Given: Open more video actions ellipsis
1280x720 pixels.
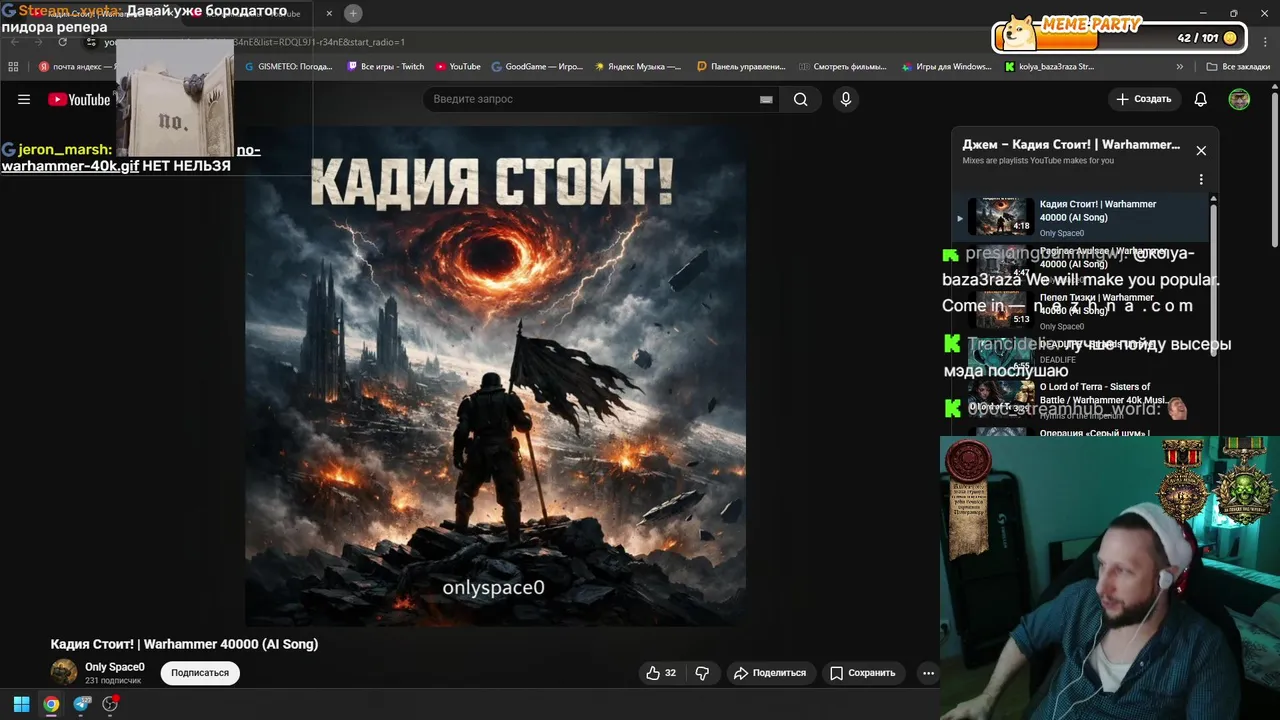Looking at the screenshot, I should coord(928,673).
